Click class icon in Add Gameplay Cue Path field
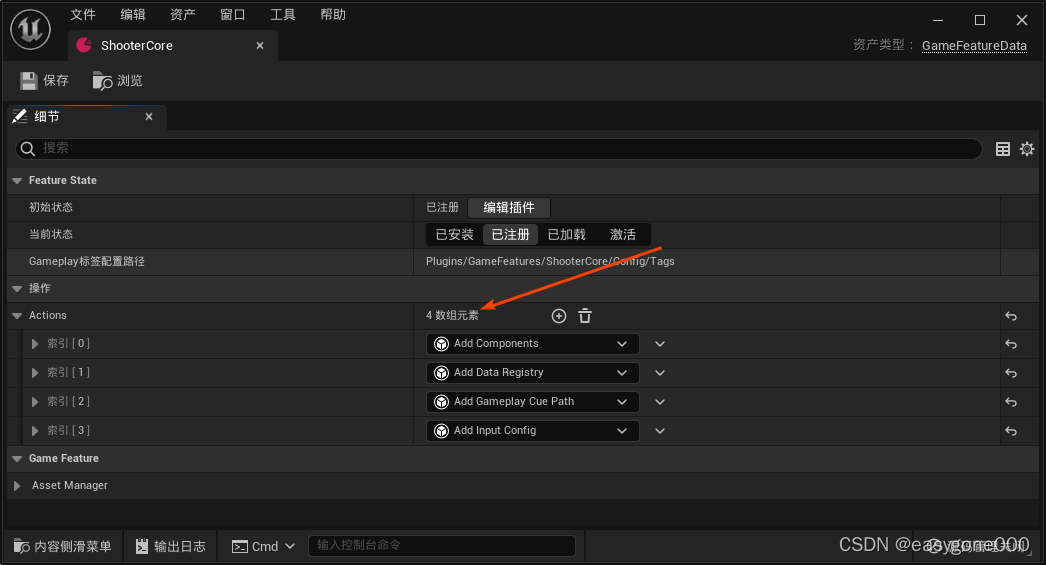Image resolution: width=1046 pixels, height=565 pixels. click(x=441, y=402)
